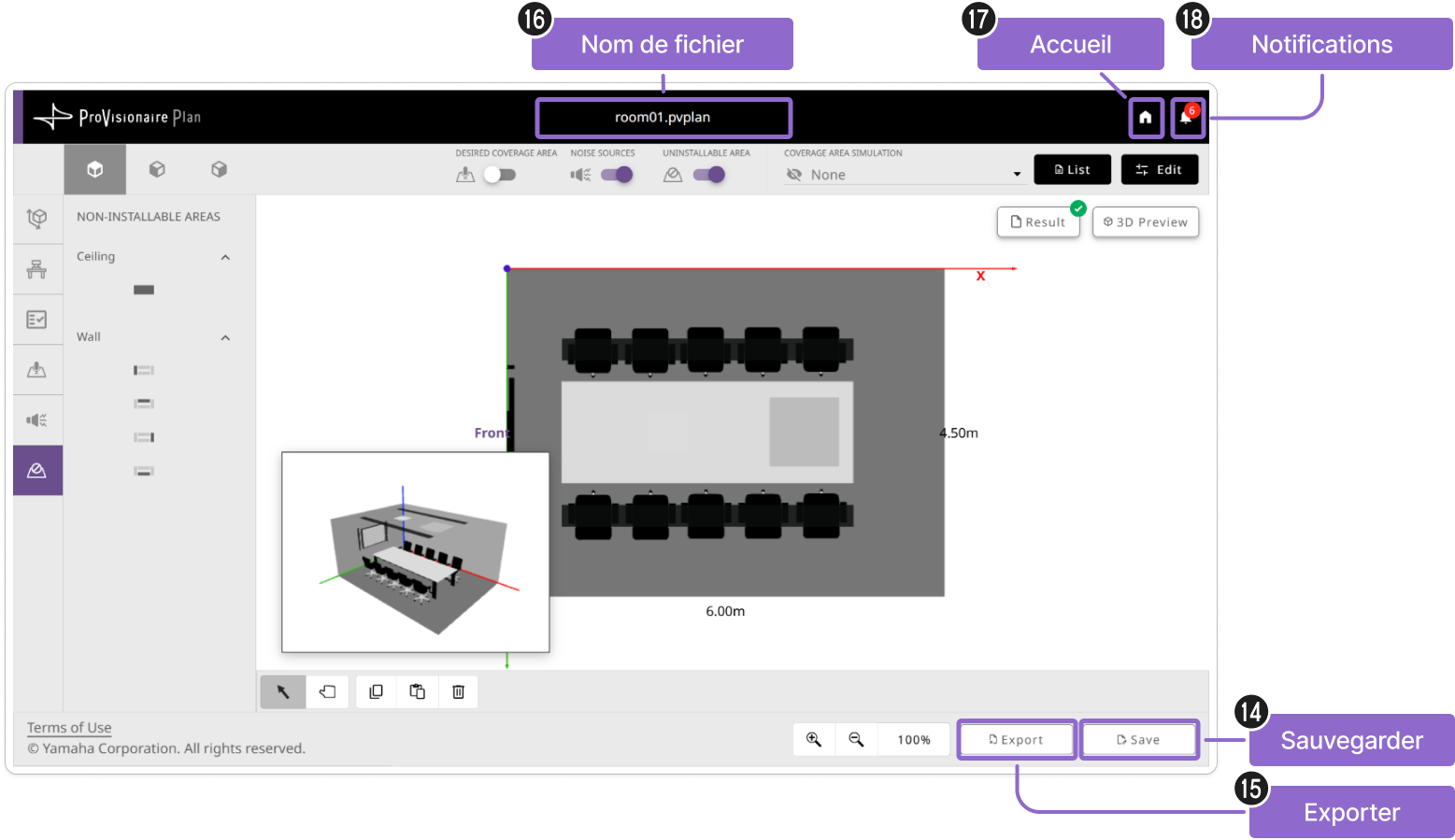This screenshot has width=1455, height=840.
Task: Select the active highlighted cube view tab
Action: click(94, 169)
